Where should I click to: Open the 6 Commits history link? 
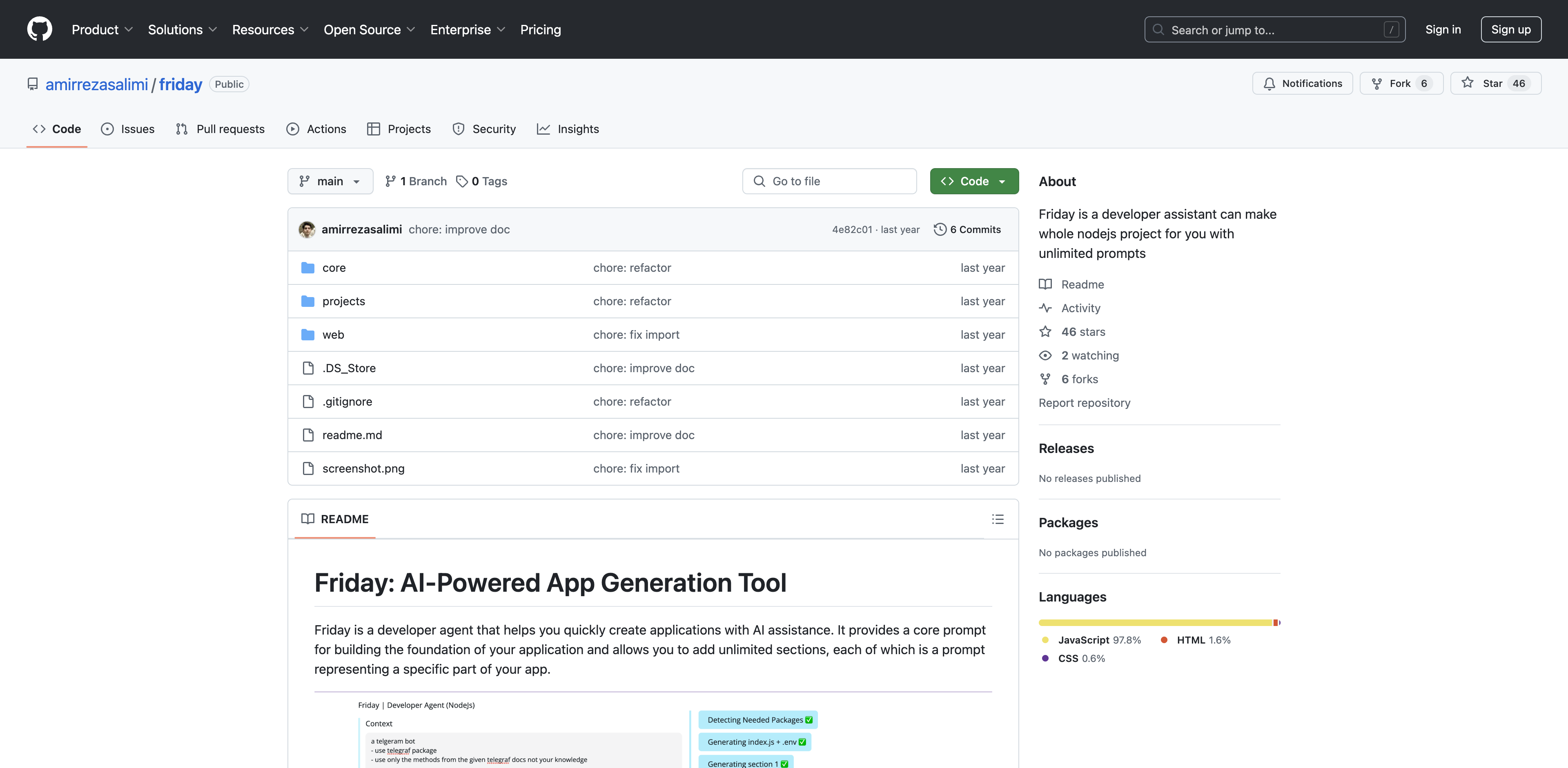[967, 229]
